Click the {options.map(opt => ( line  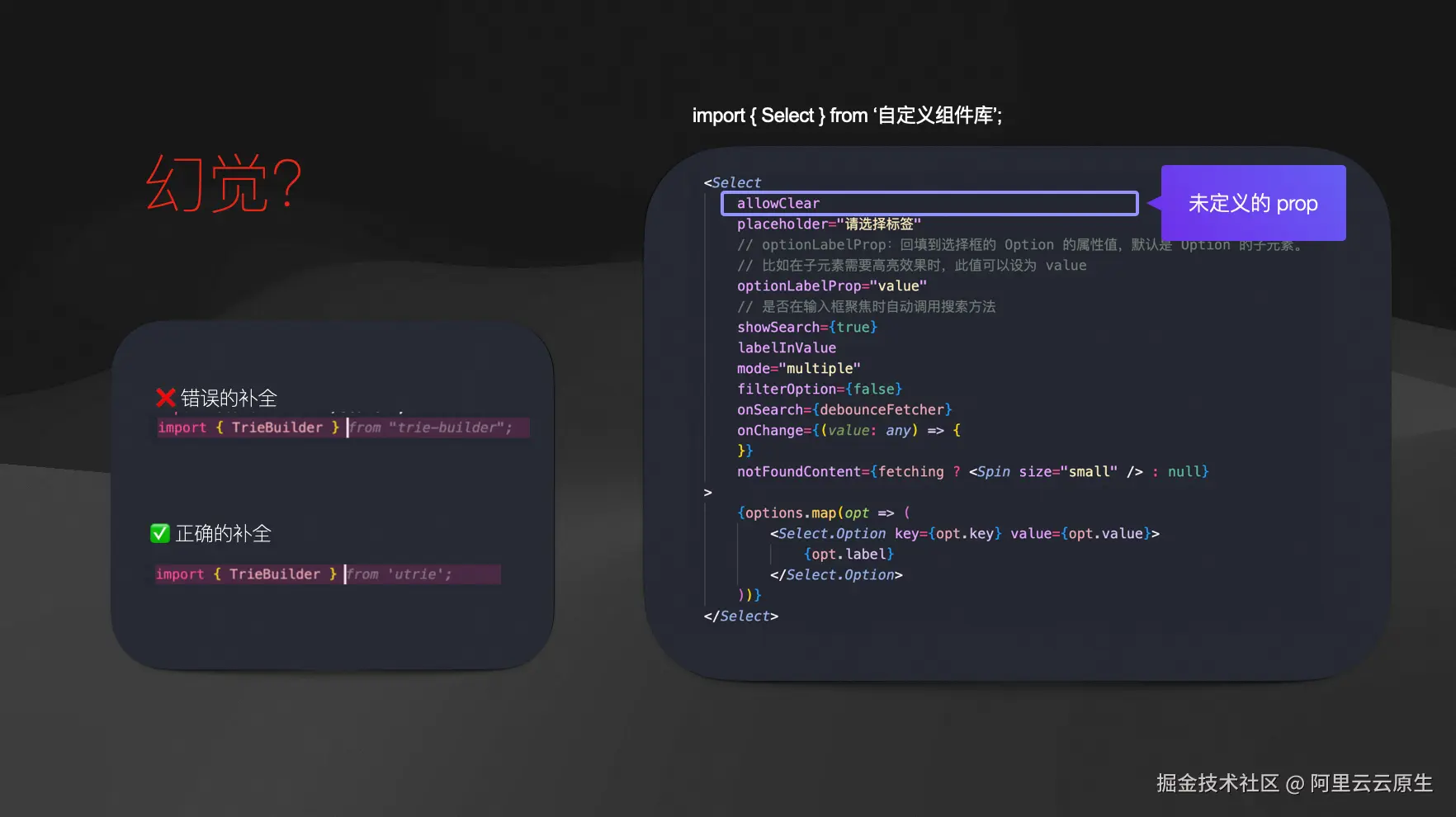click(824, 512)
